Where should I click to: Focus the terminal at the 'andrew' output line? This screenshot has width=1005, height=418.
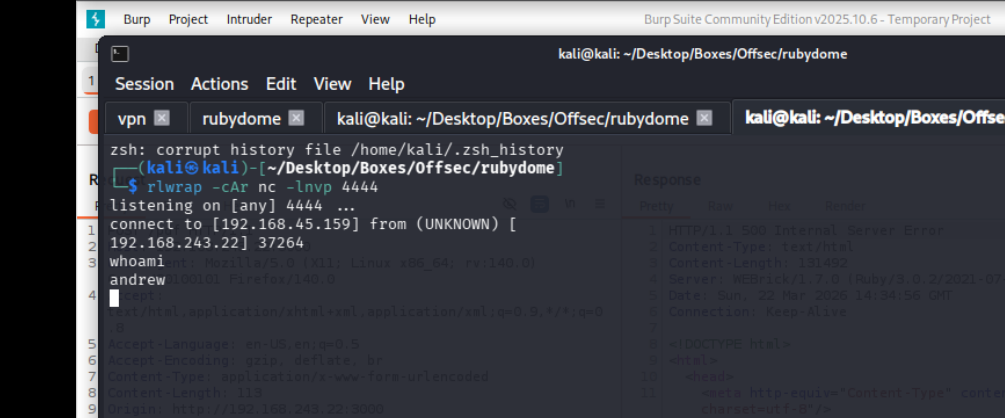coord(138,280)
